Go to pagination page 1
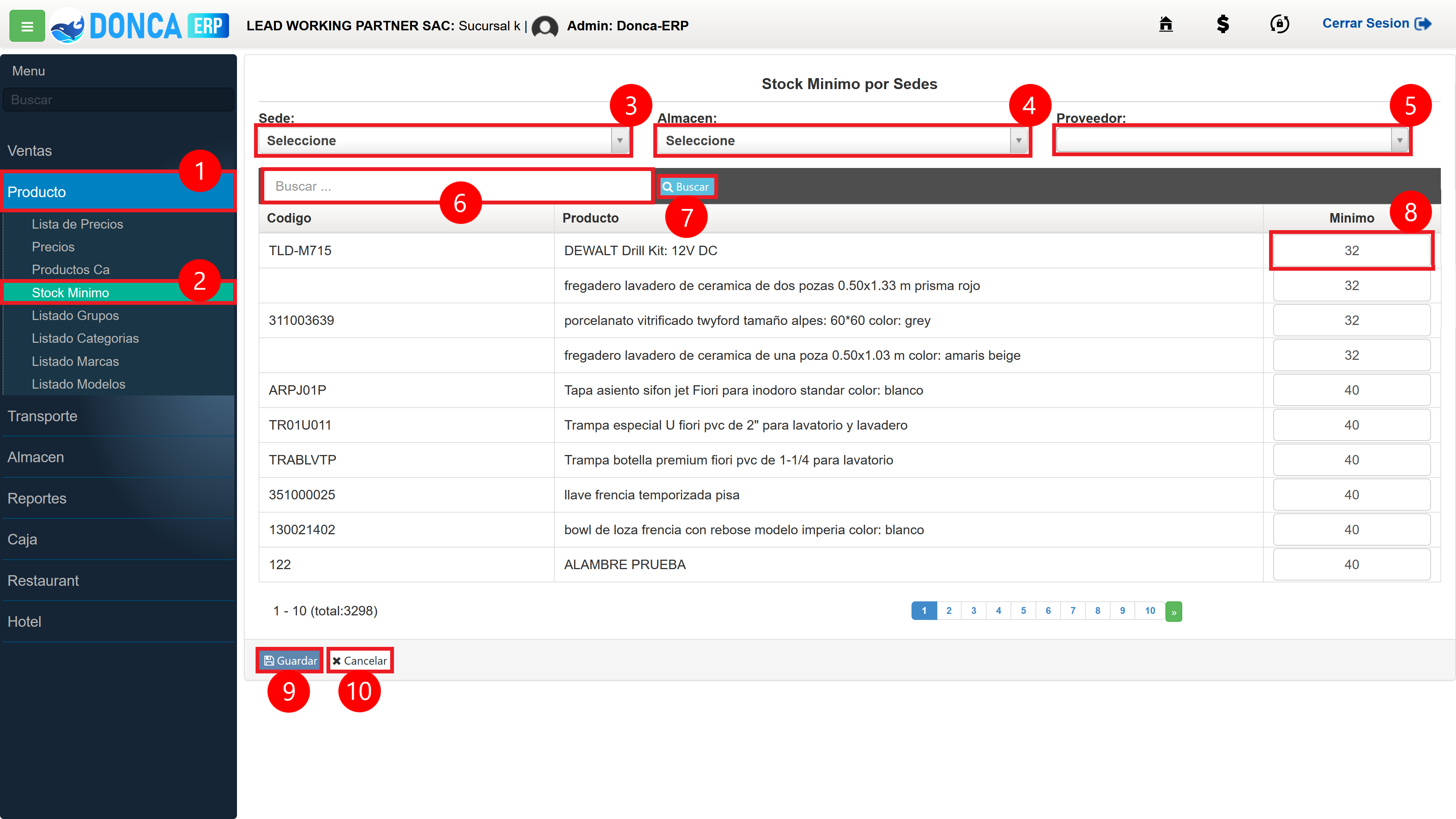 click(924, 611)
